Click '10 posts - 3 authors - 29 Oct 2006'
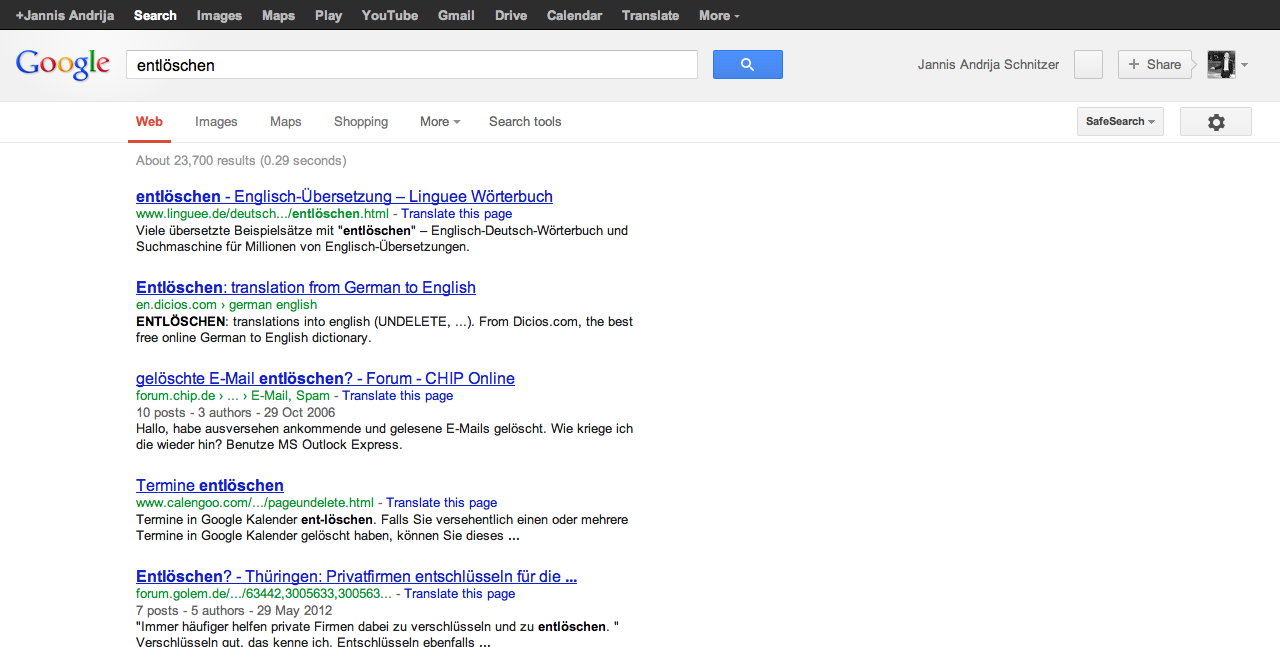Viewport: 1280px width, 647px height. (x=235, y=412)
